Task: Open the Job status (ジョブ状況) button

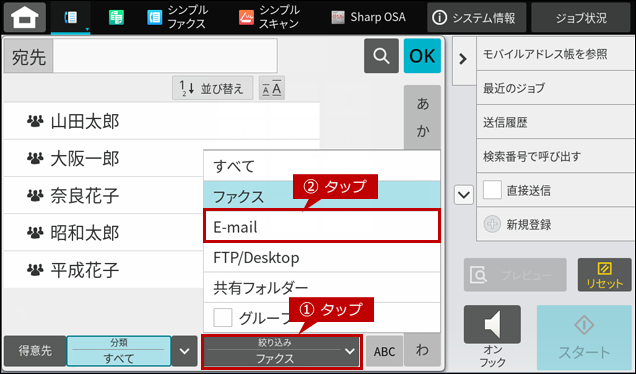Action: tap(581, 17)
